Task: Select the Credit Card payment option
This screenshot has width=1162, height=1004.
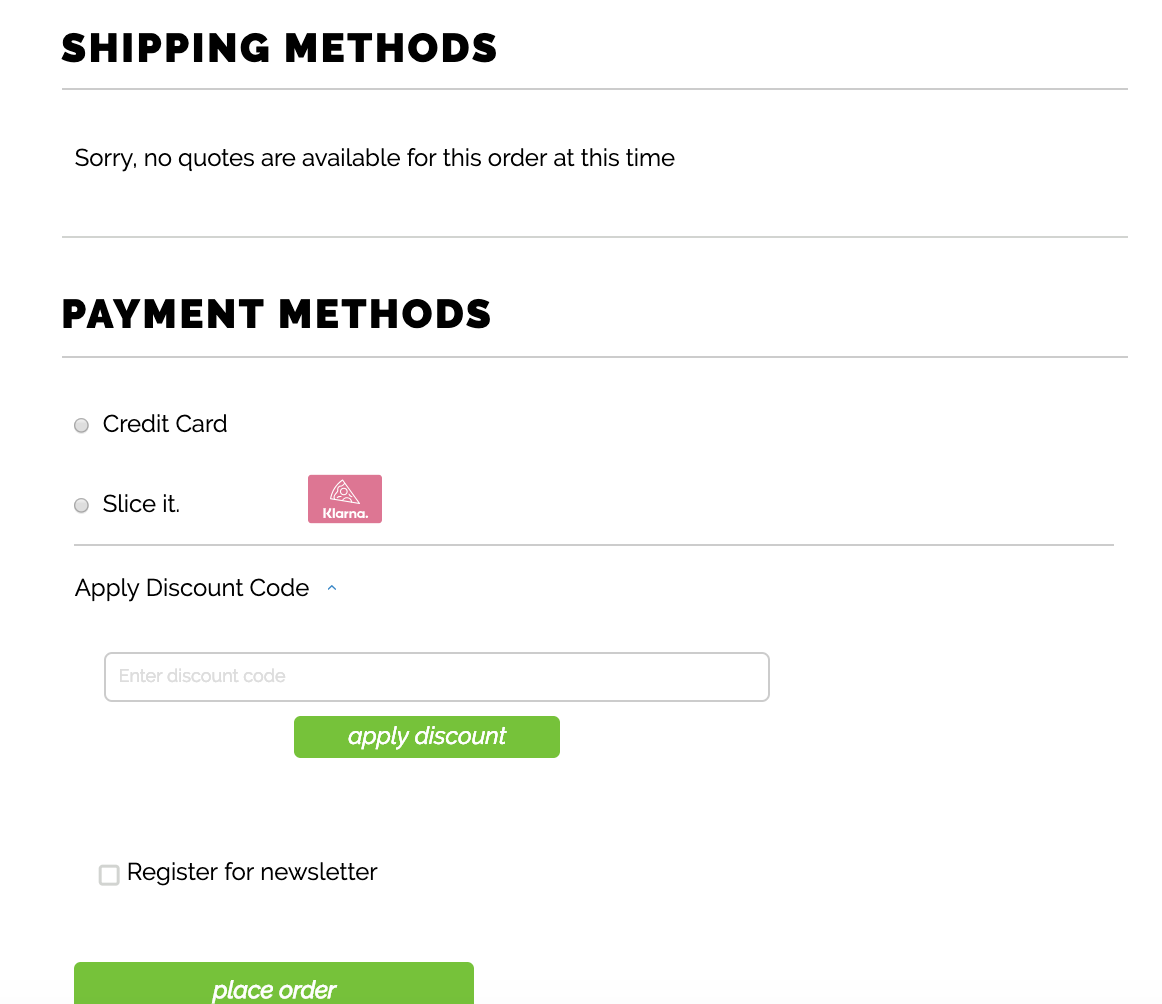Action: point(80,425)
